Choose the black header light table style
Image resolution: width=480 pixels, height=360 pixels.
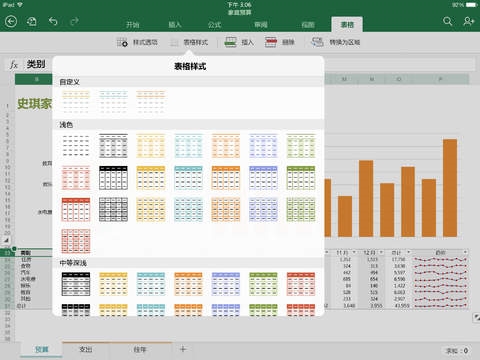[x=113, y=178]
